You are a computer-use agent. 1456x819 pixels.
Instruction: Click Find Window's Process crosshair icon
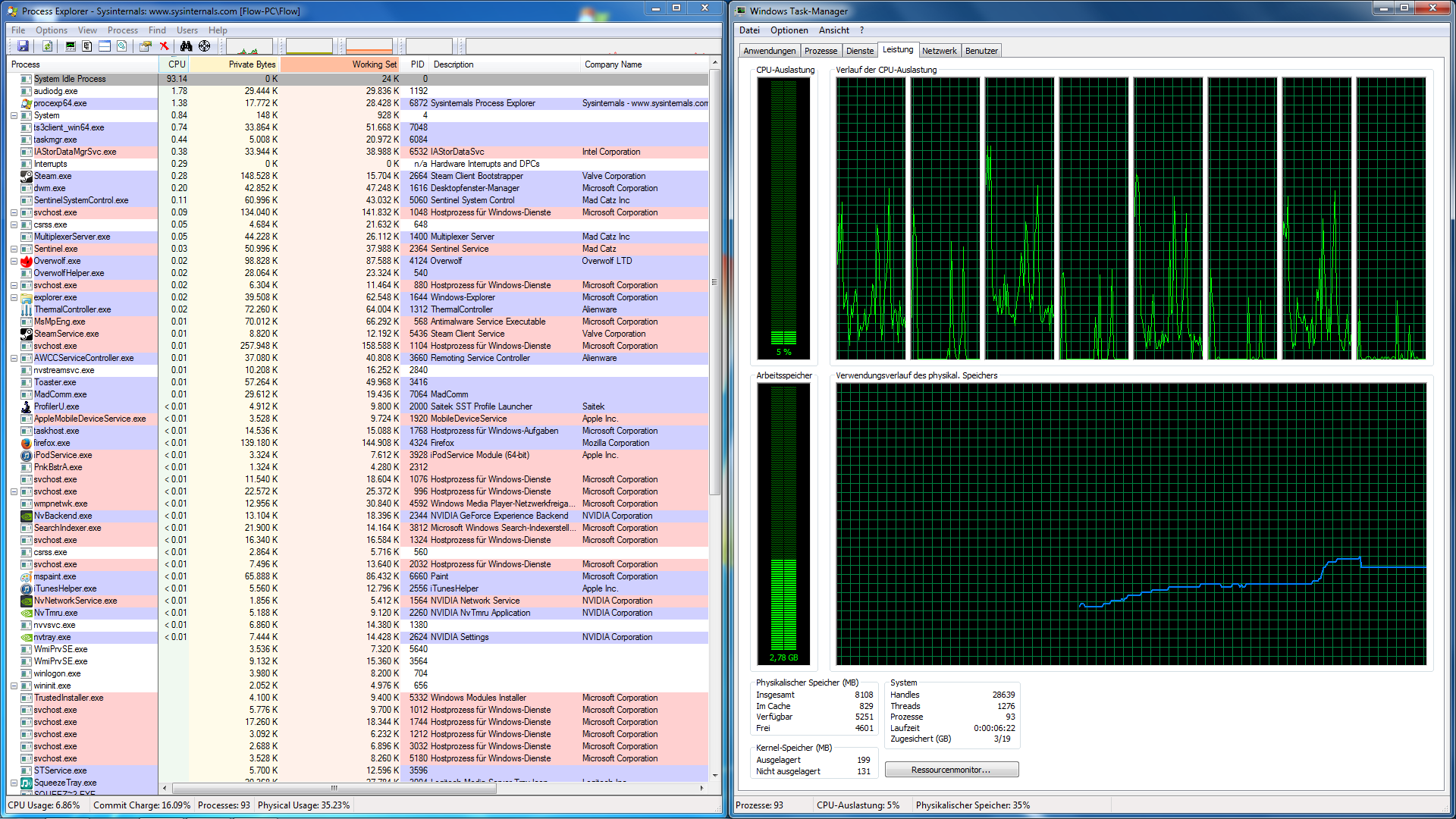(x=205, y=46)
